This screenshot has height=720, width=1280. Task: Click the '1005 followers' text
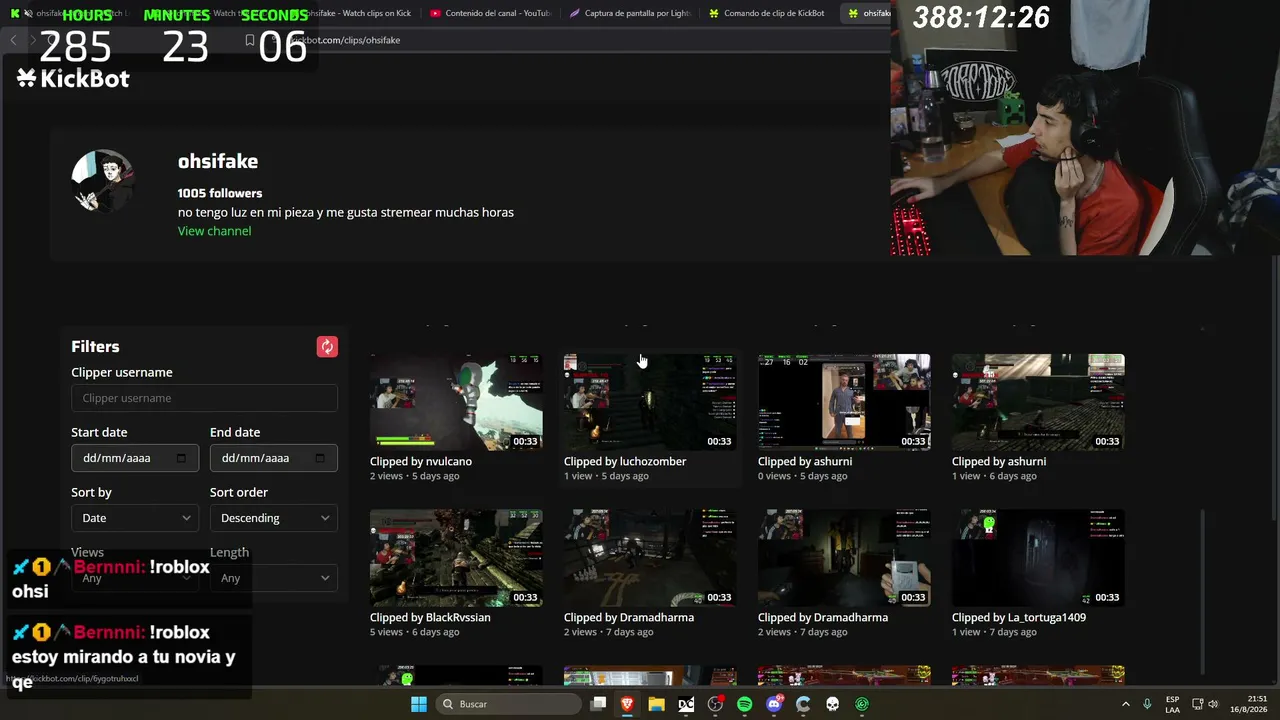click(x=220, y=193)
